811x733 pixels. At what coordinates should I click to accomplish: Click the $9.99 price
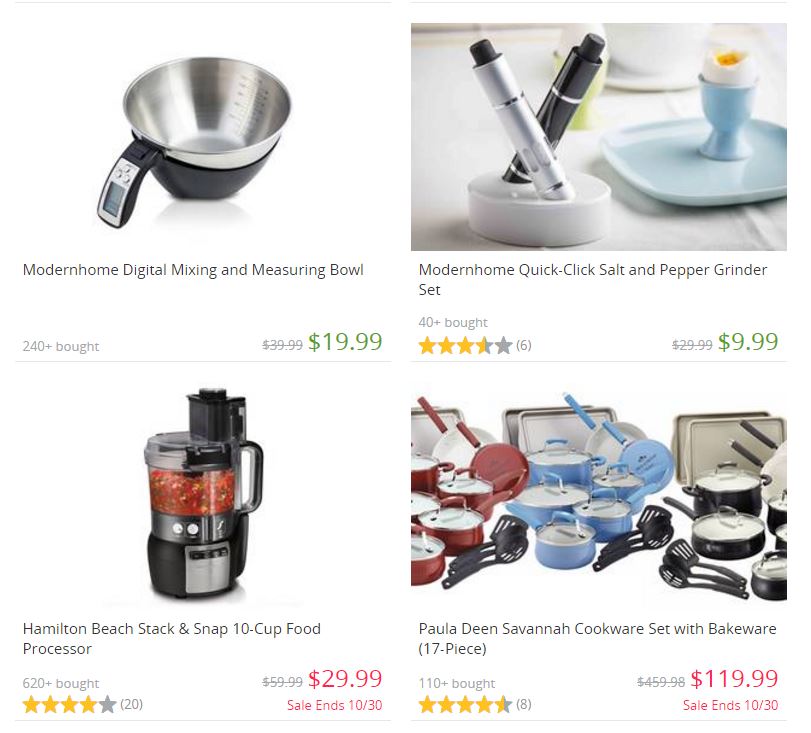(x=748, y=342)
